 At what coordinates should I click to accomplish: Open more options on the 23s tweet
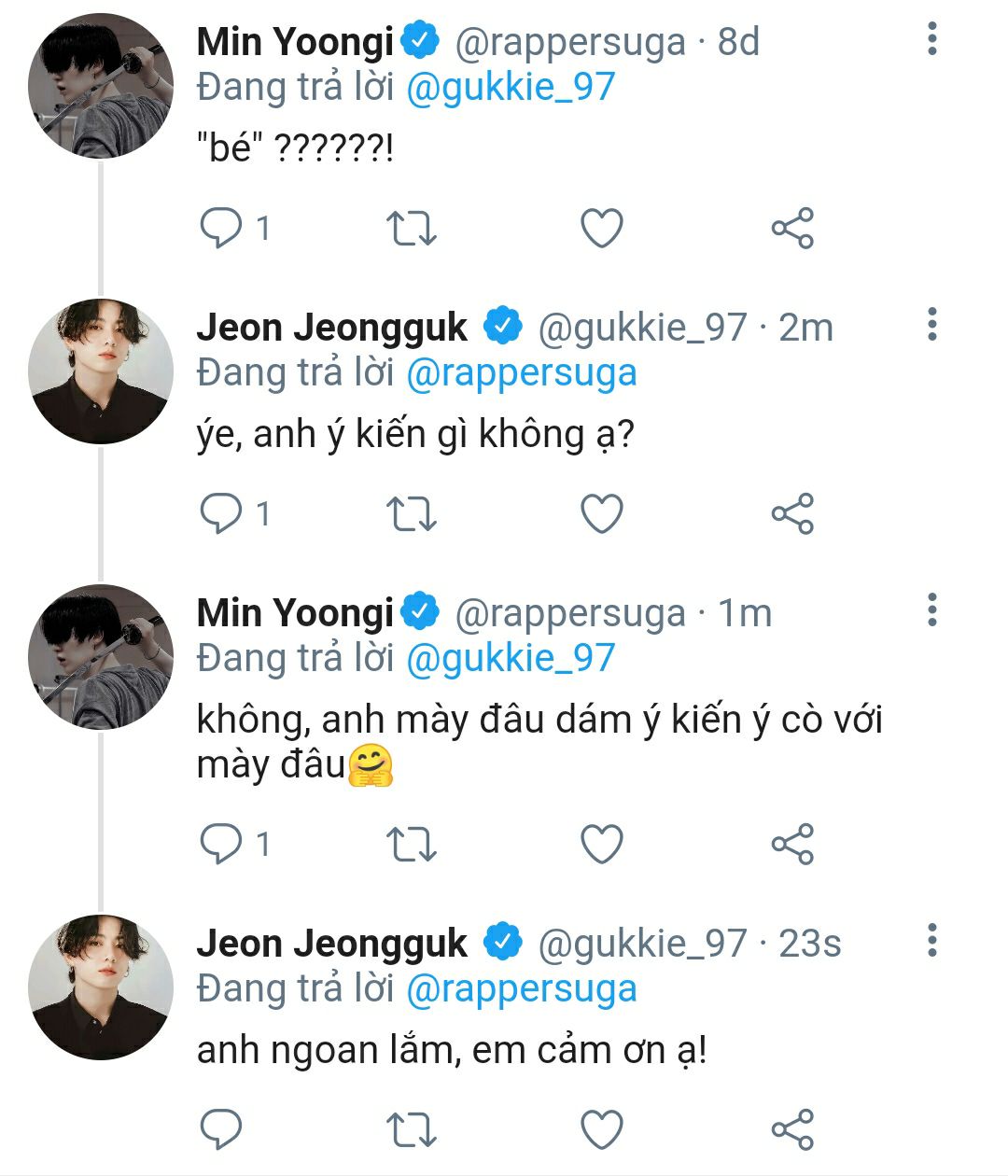pyautogui.click(x=931, y=941)
